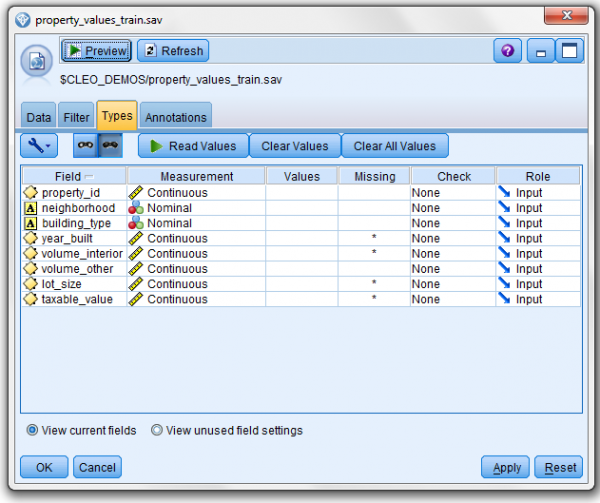Click the Read Values button
The height and width of the screenshot is (503, 600).
point(194,146)
